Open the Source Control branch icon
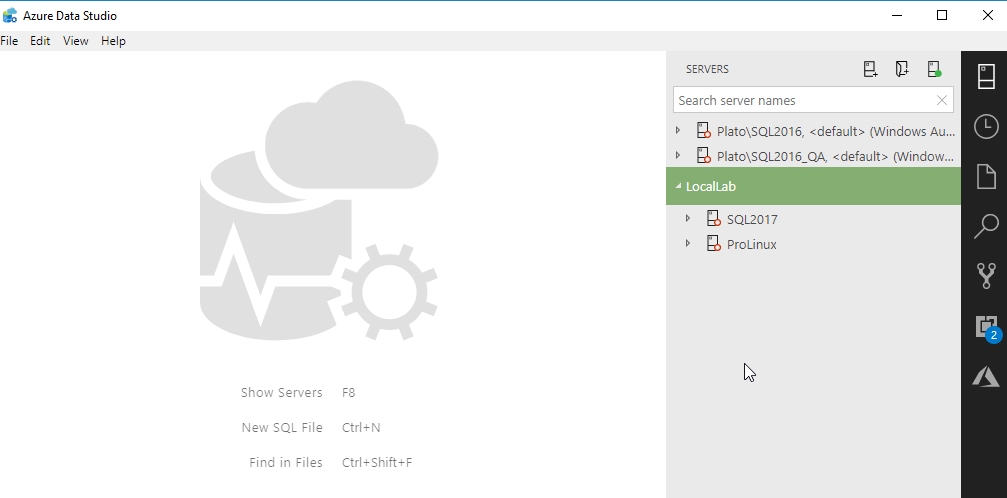Screen dimensions: 1007x498 click(x=986, y=276)
